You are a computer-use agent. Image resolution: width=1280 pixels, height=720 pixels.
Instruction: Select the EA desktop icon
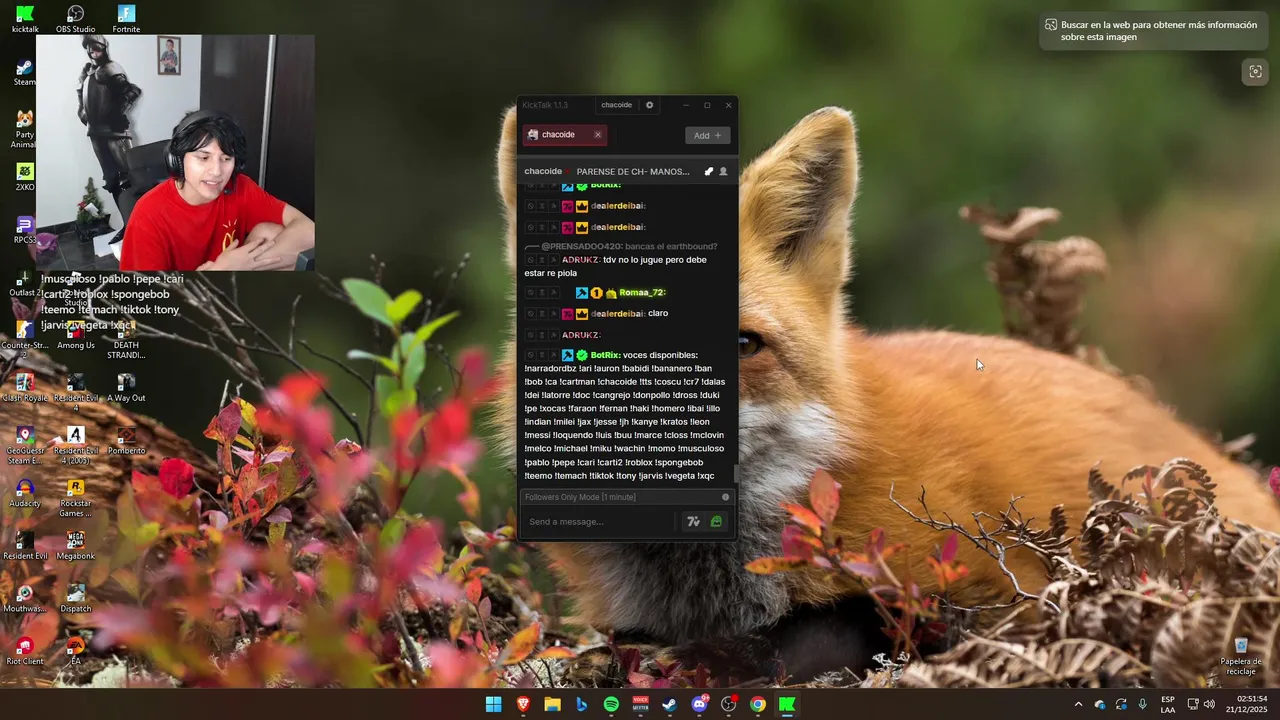point(75,651)
